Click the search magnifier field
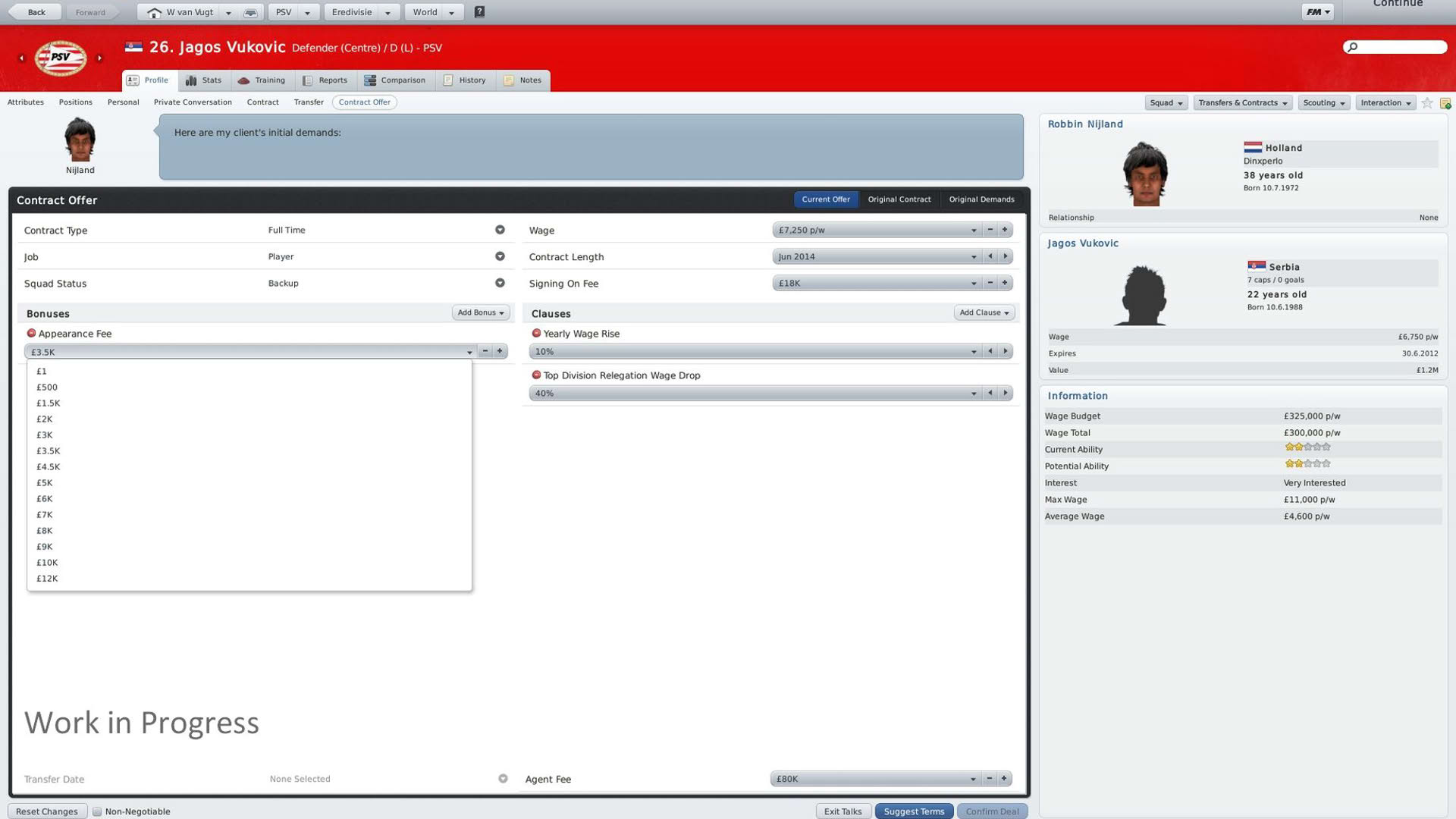Image resolution: width=1456 pixels, height=819 pixels. (1395, 47)
